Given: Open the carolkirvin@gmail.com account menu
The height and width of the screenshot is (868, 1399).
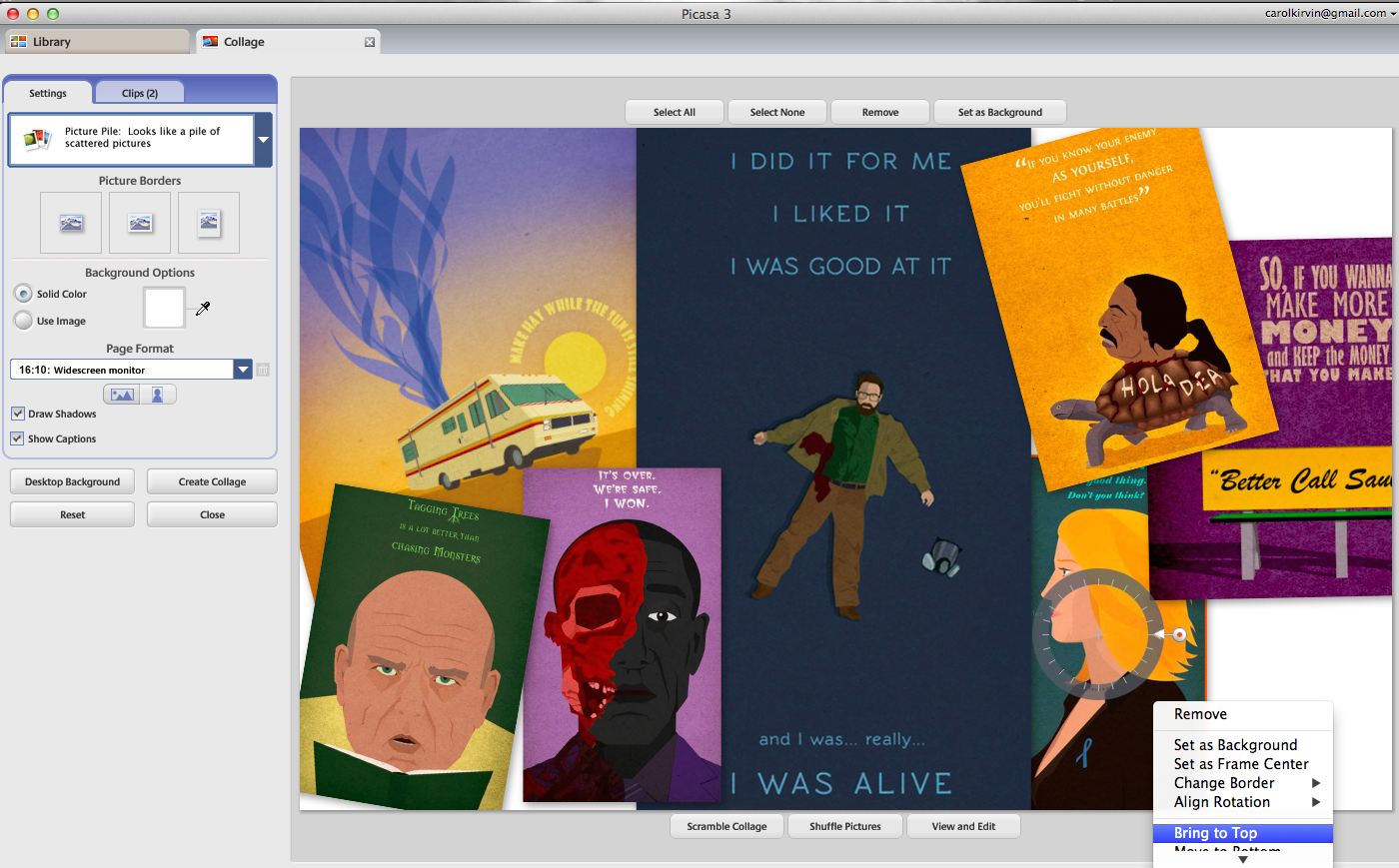Looking at the screenshot, I should tap(1331, 13).
